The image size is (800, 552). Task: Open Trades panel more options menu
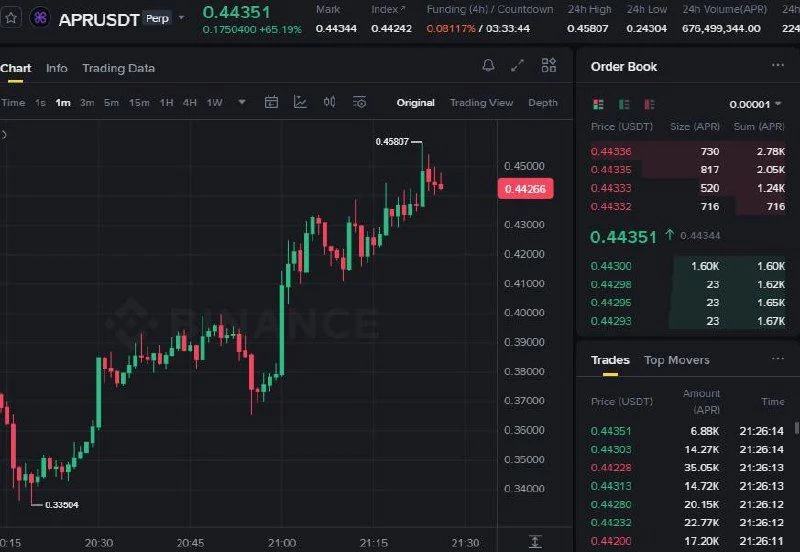pyautogui.click(x=778, y=359)
